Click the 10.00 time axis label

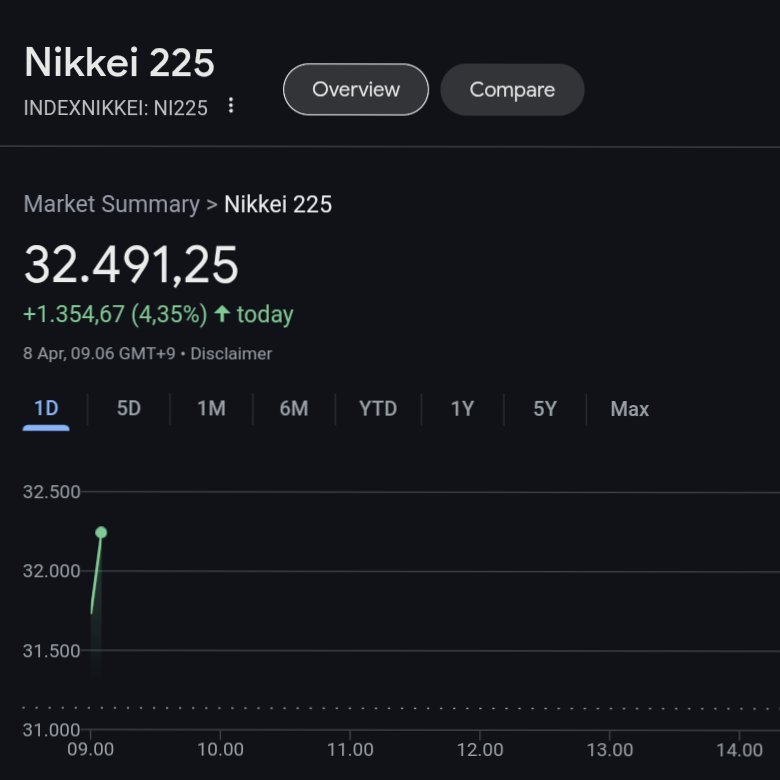click(x=220, y=750)
